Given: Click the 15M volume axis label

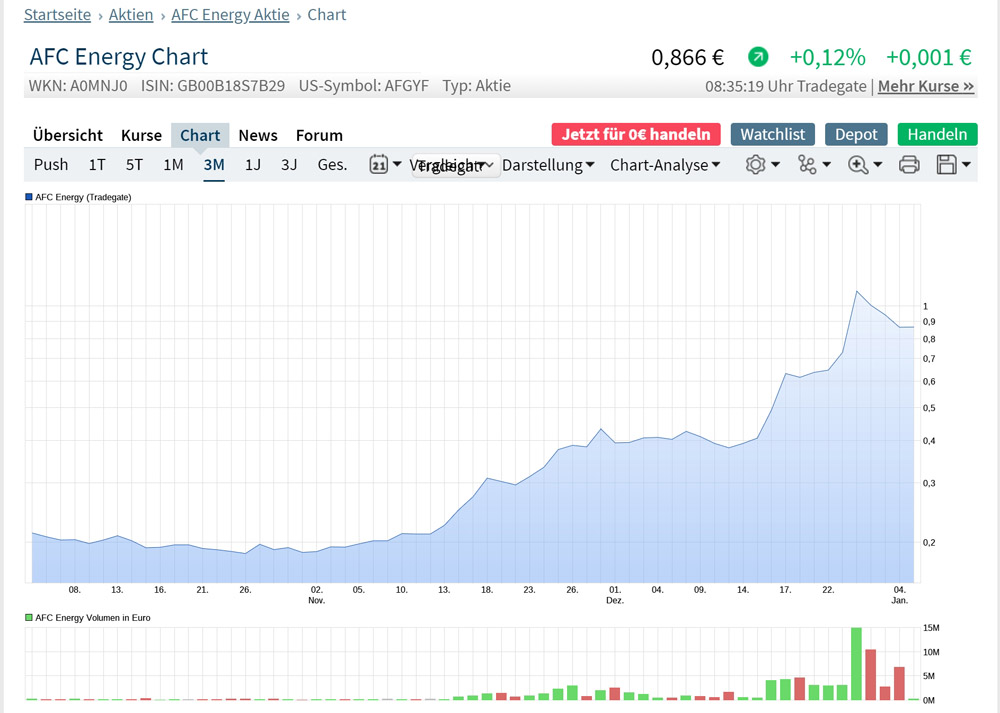Looking at the screenshot, I should [x=930, y=628].
